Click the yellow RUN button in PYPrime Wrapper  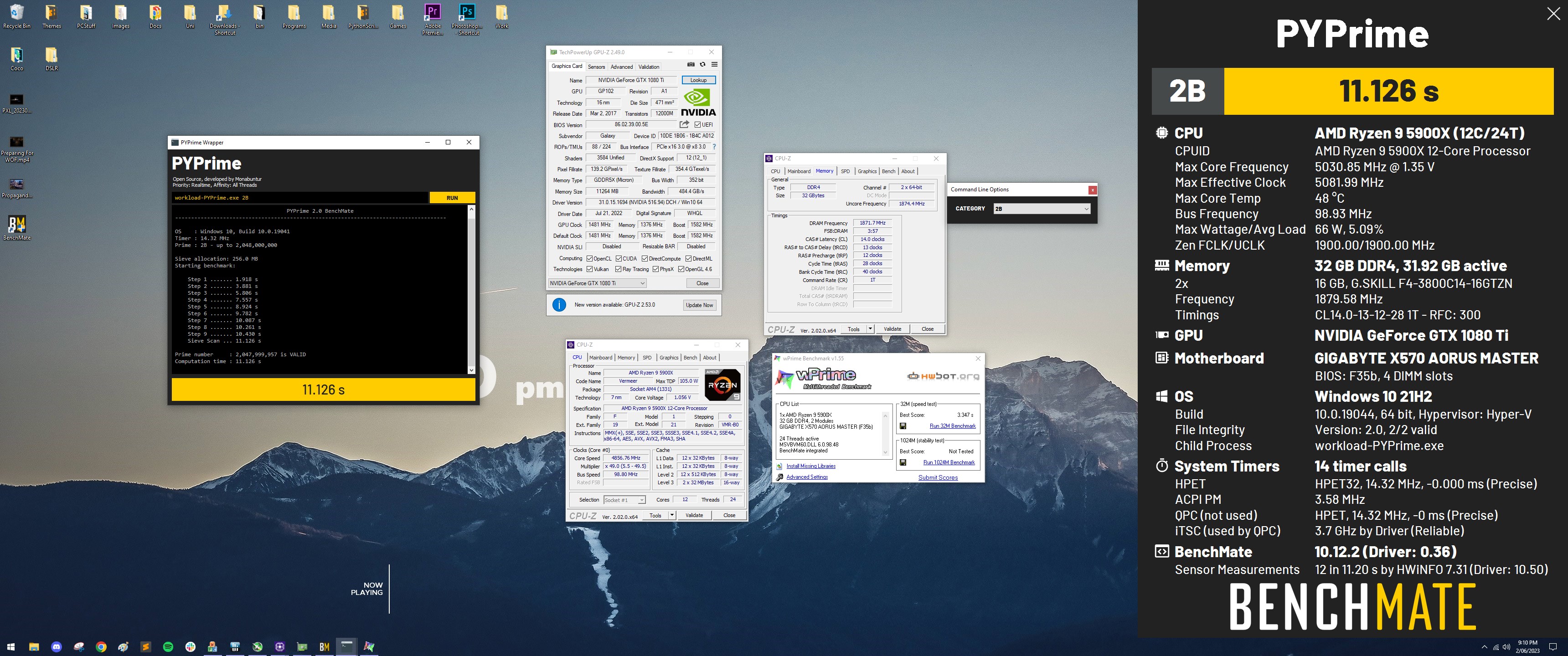pyautogui.click(x=452, y=198)
